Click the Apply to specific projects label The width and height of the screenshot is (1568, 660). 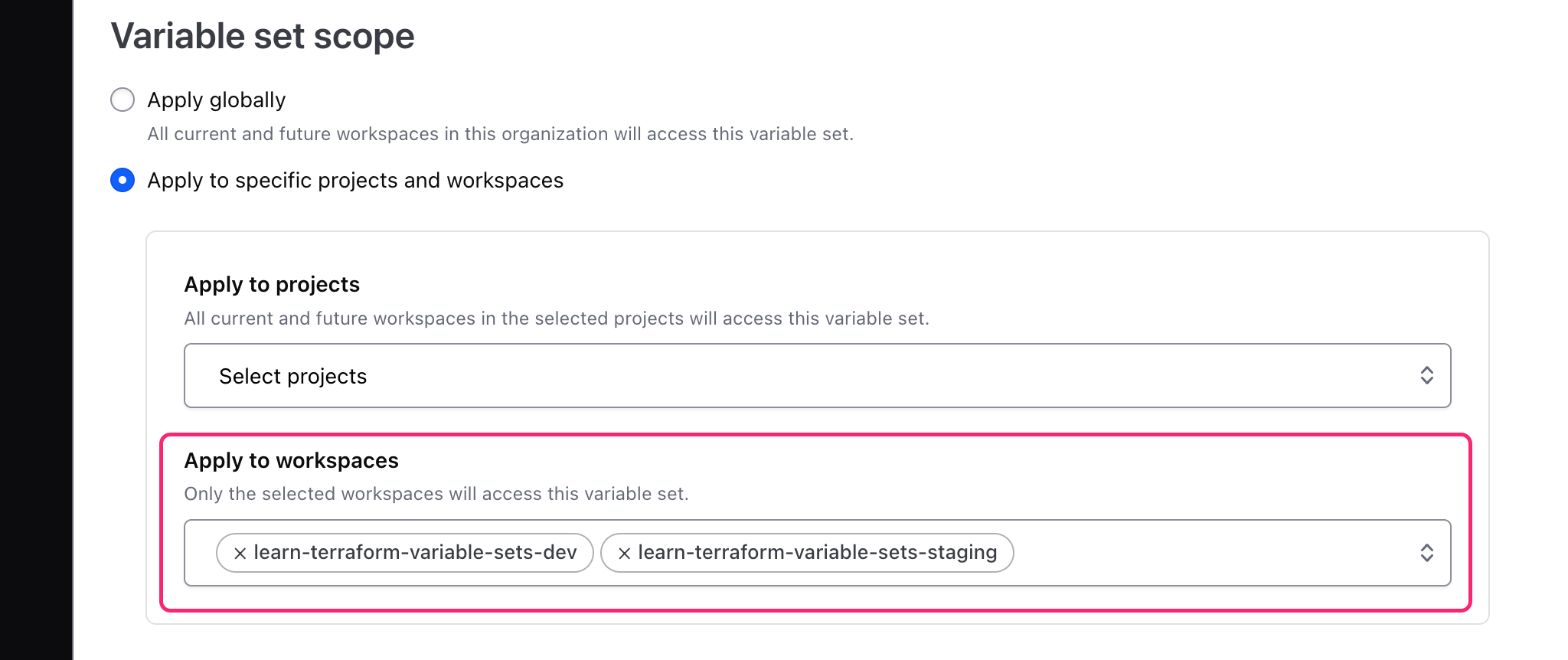click(355, 181)
